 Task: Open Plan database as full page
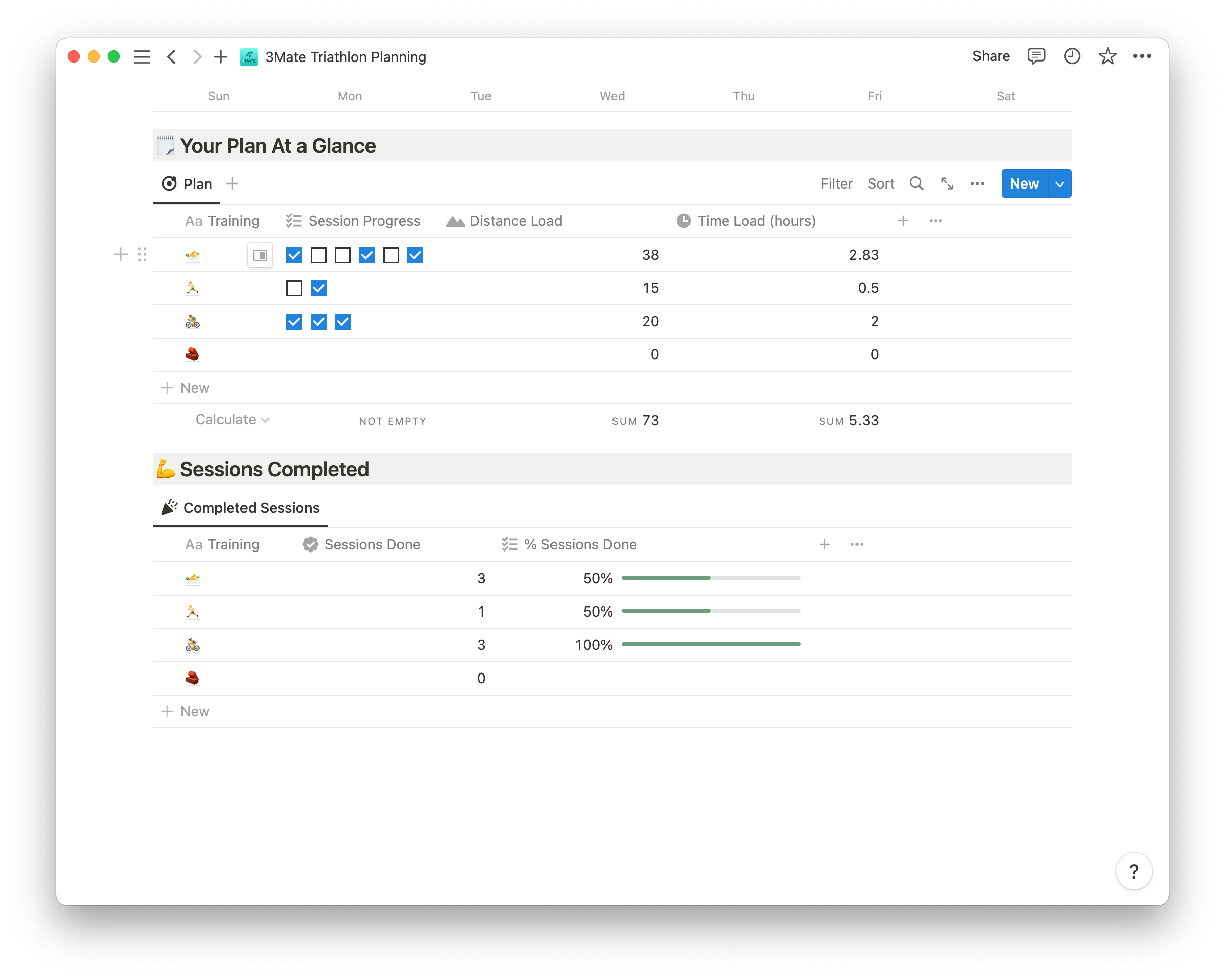pyautogui.click(x=947, y=183)
